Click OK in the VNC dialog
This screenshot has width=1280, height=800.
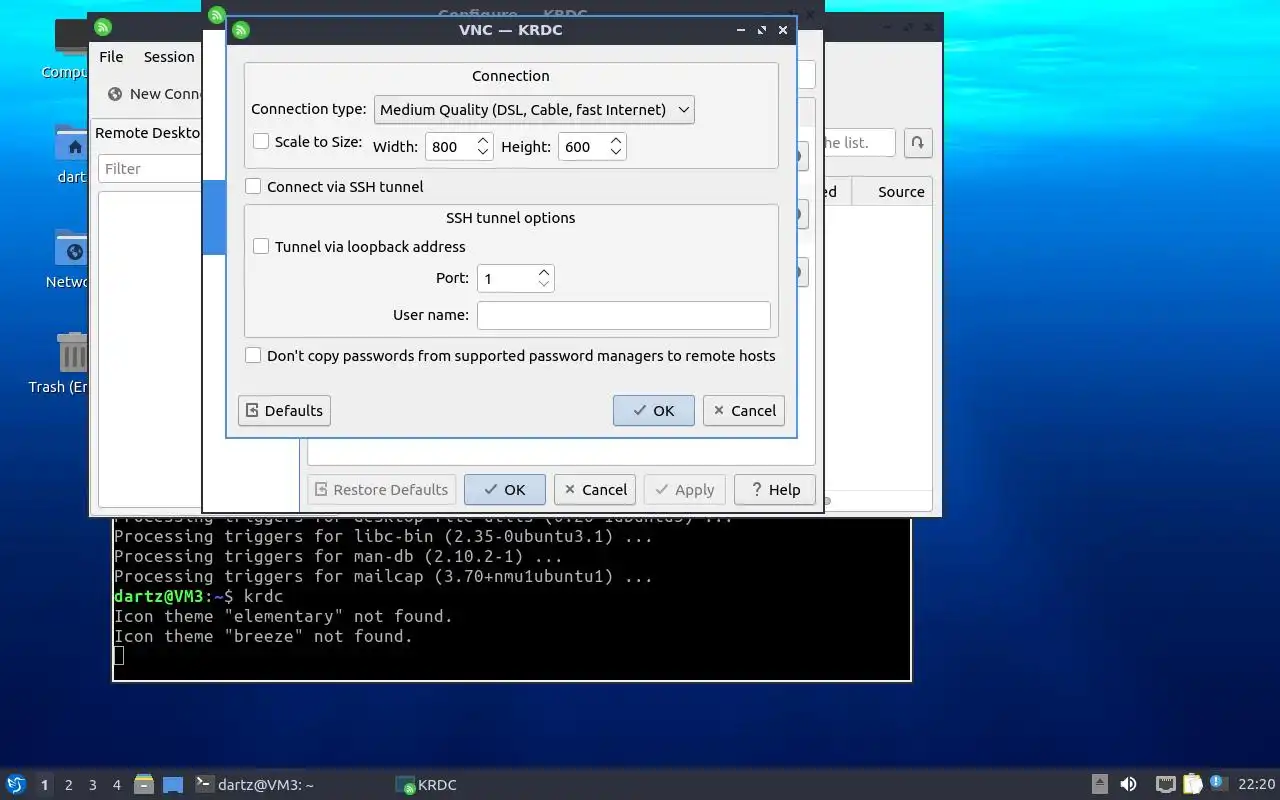pyautogui.click(x=654, y=411)
